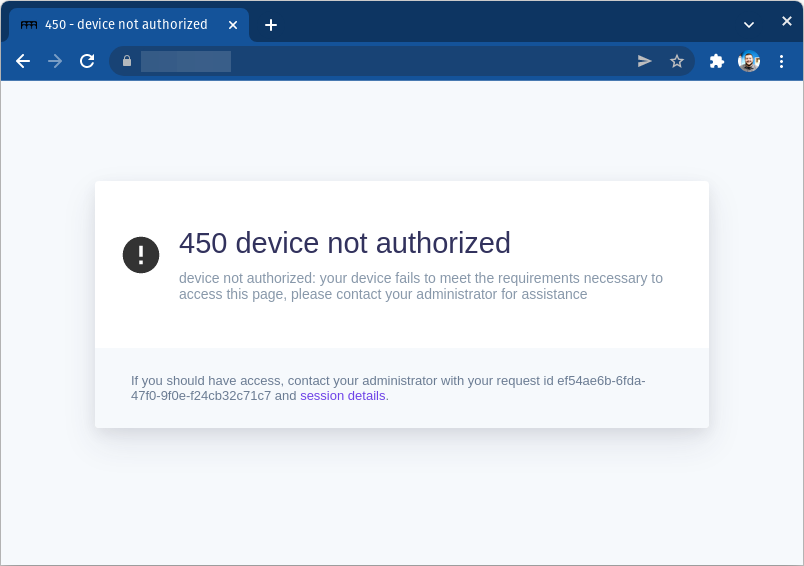Image resolution: width=804 pixels, height=566 pixels.
Task: Open the "session details" link
Action: point(342,396)
